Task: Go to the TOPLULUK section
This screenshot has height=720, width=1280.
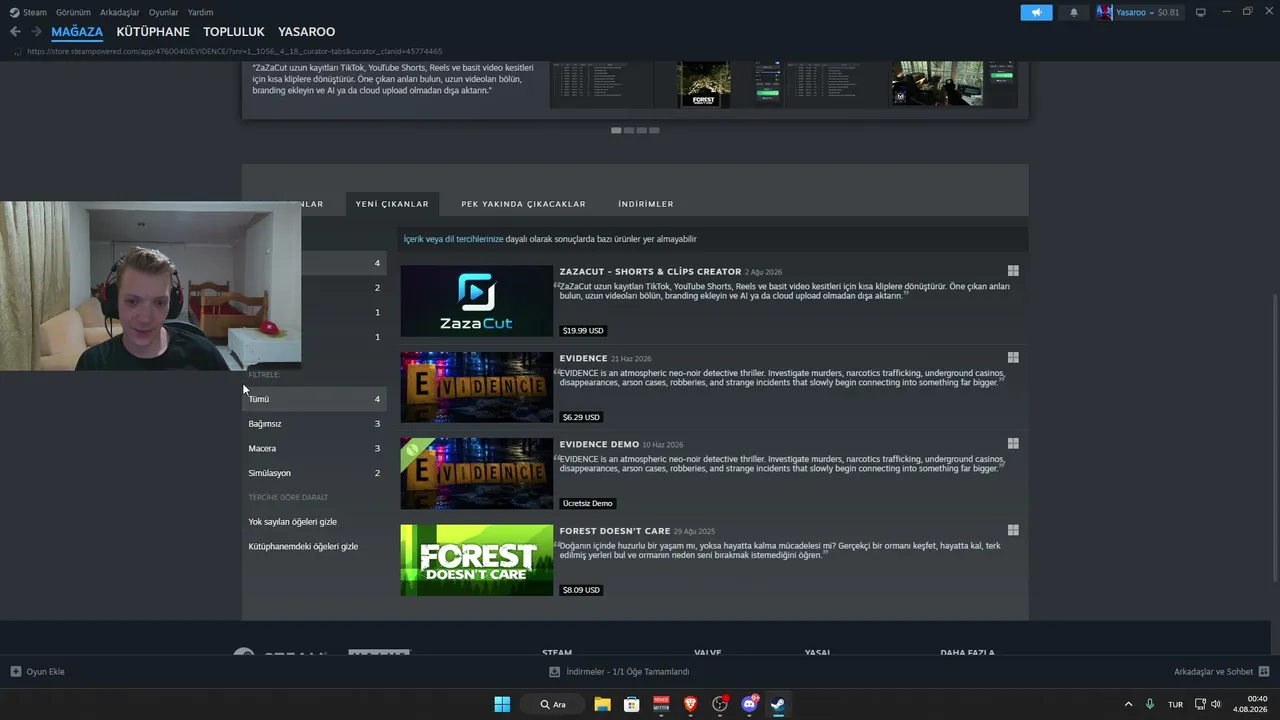Action: [x=234, y=32]
